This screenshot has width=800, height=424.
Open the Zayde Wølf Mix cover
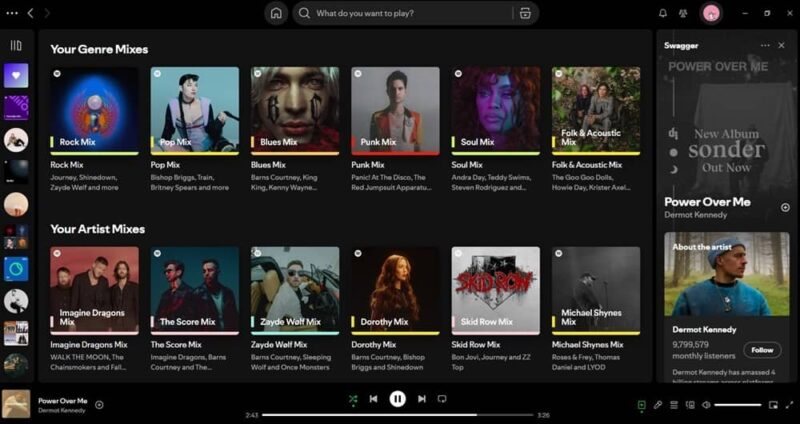[x=295, y=291]
